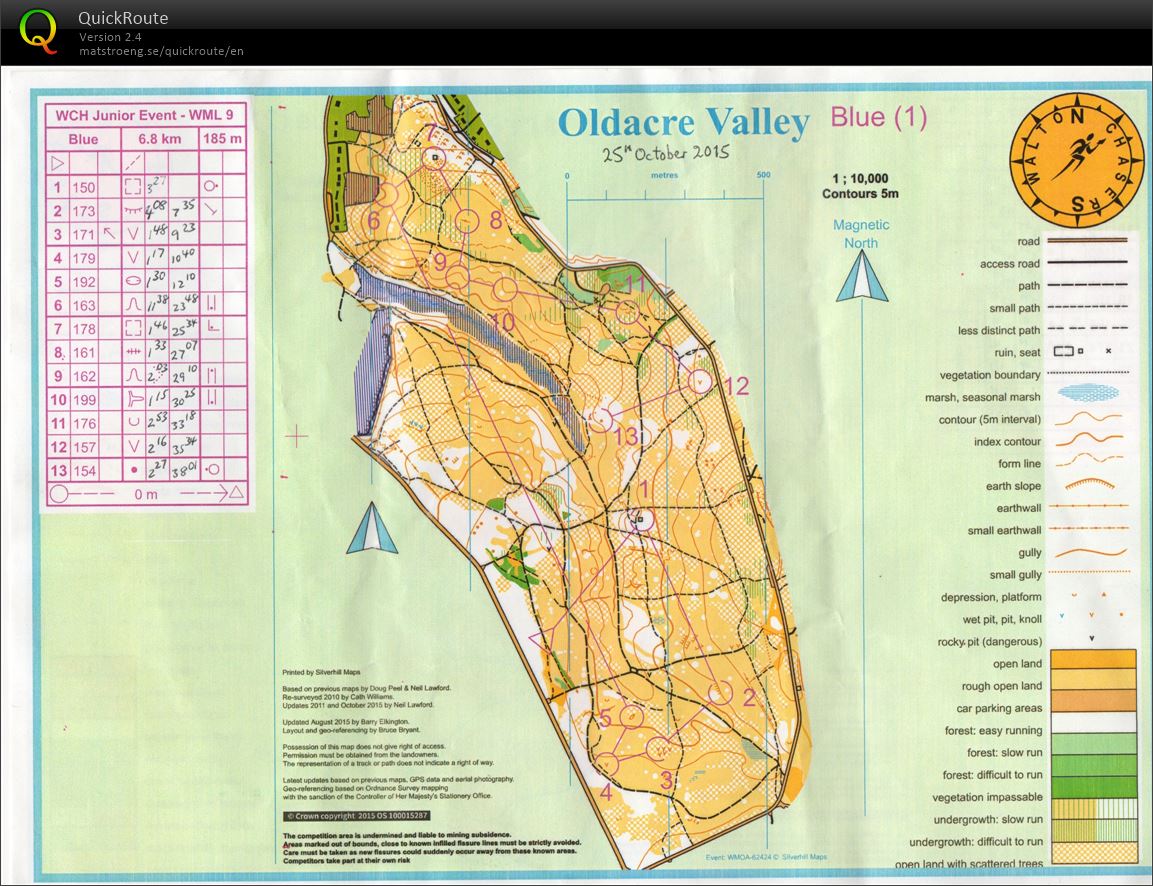This screenshot has height=886, width=1153.
Task: Click finish circle in the table's bottom row
Action: 60,494
